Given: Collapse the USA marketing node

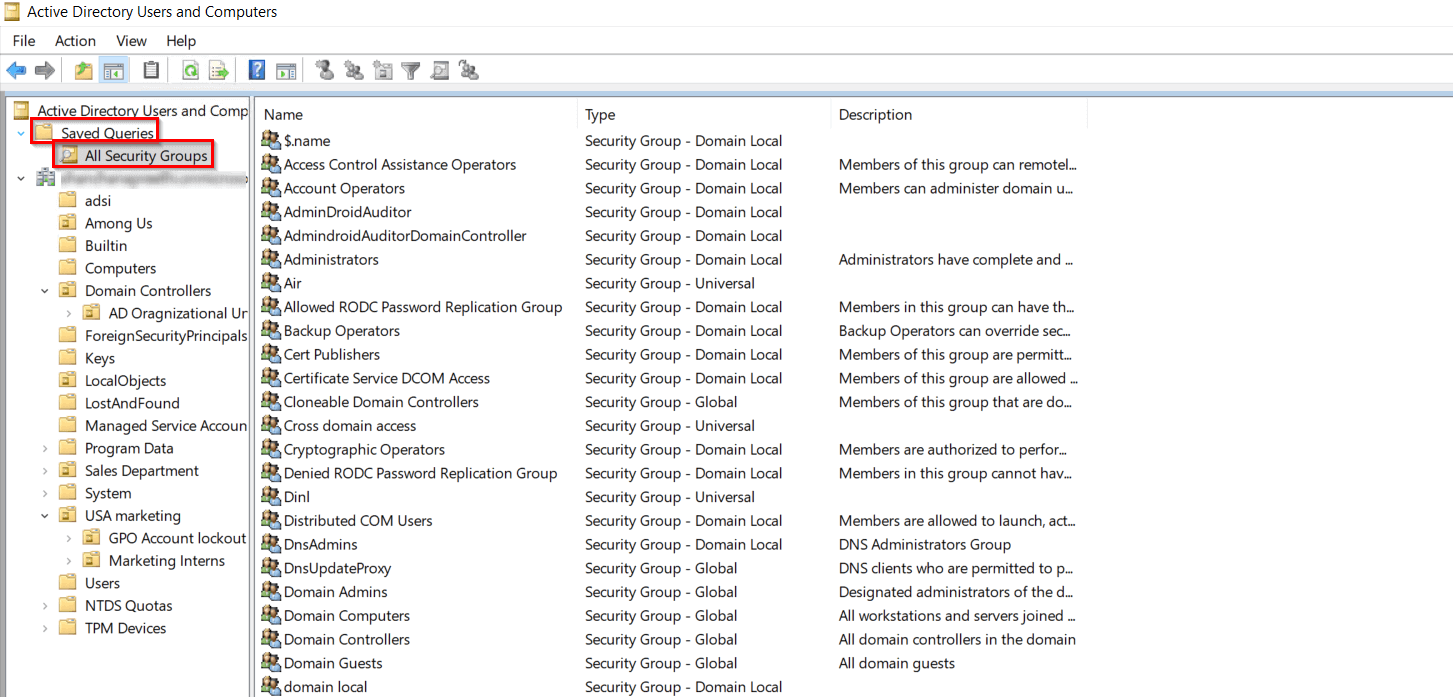Looking at the screenshot, I should tap(44, 515).
